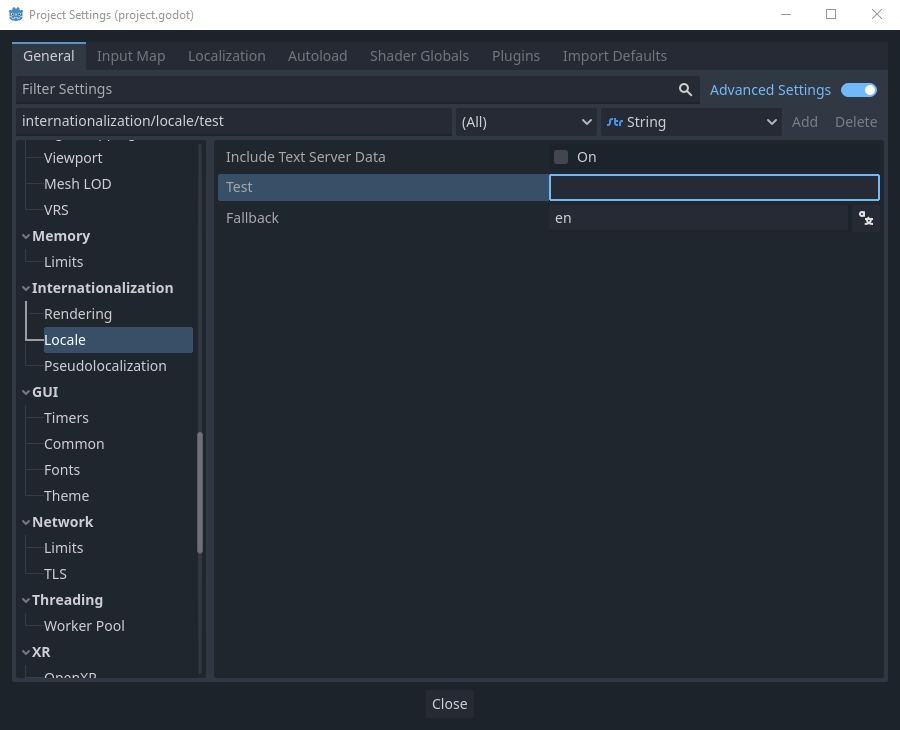This screenshot has width=900, height=730.
Task: Collapse the GUI tree section
Action: pyautogui.click(x=26, y=392)
